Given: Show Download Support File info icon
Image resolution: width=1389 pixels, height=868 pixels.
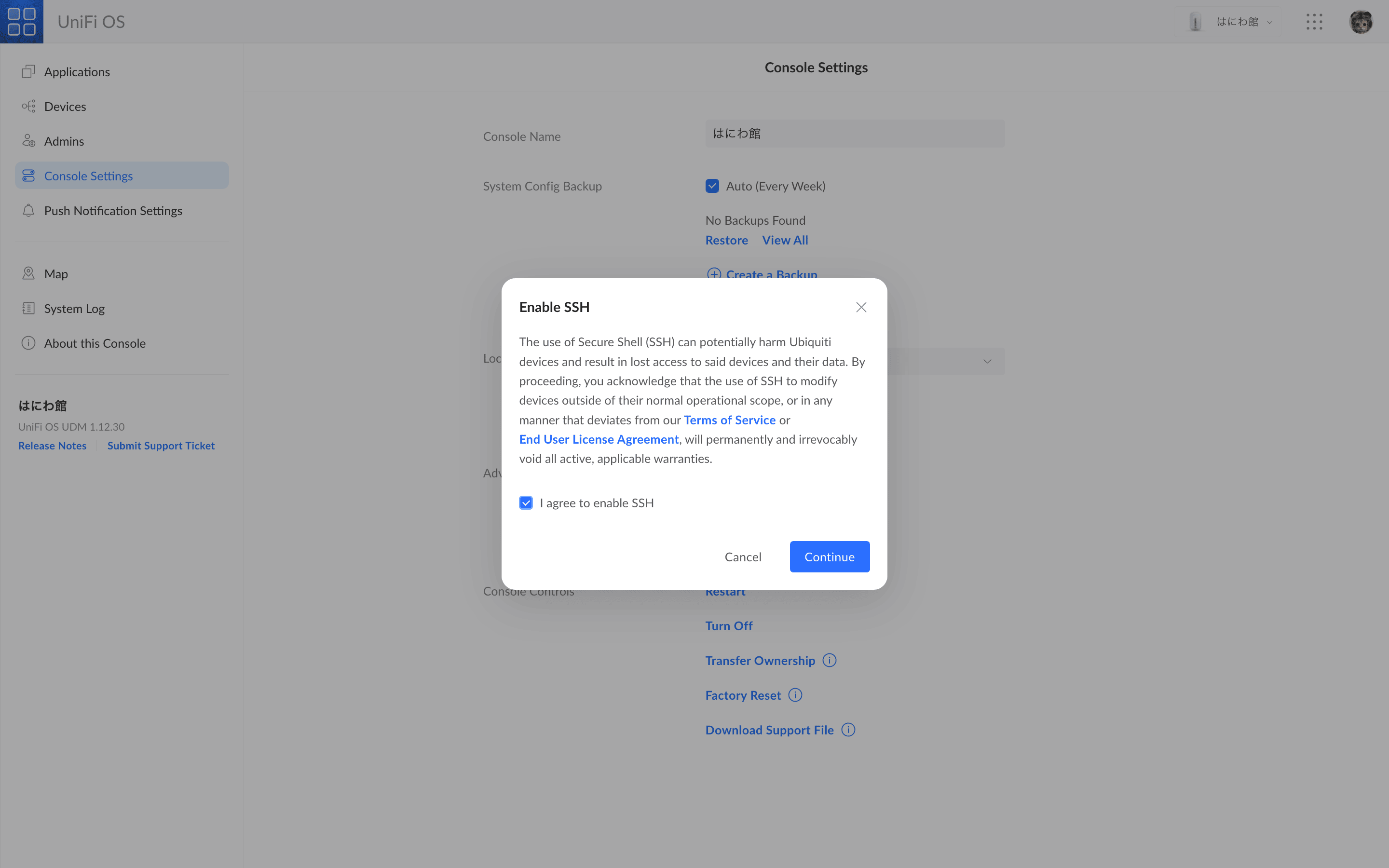Looking at the screenshot, I should 848,730.
